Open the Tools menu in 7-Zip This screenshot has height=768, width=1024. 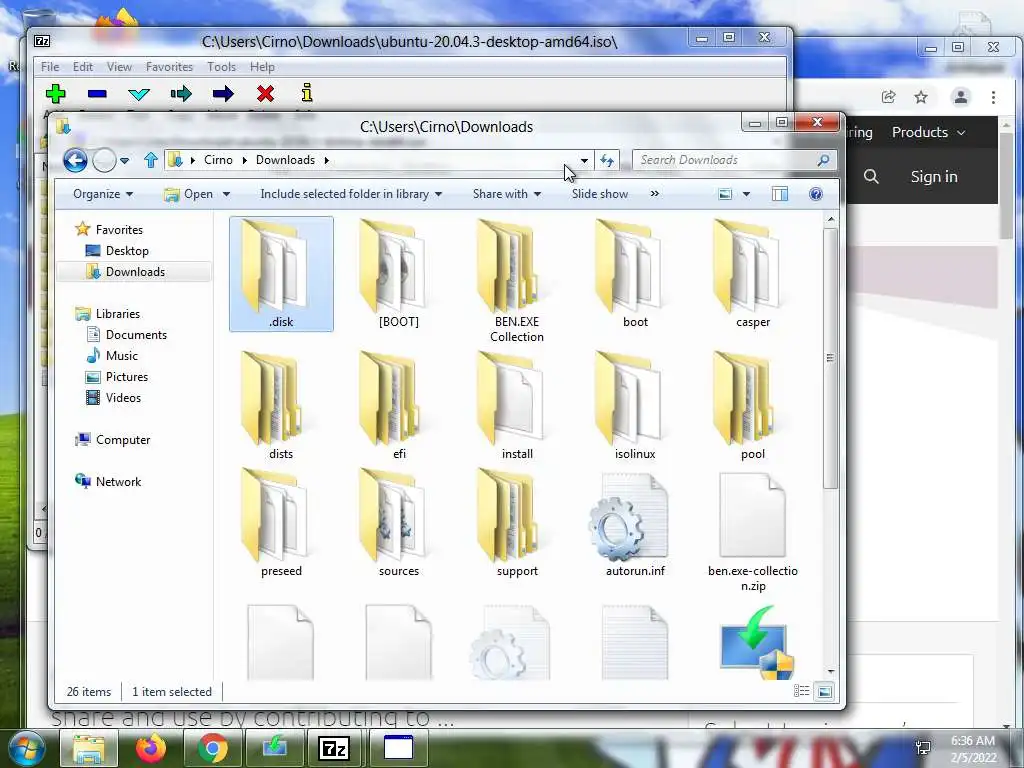[x=221, y=67]
